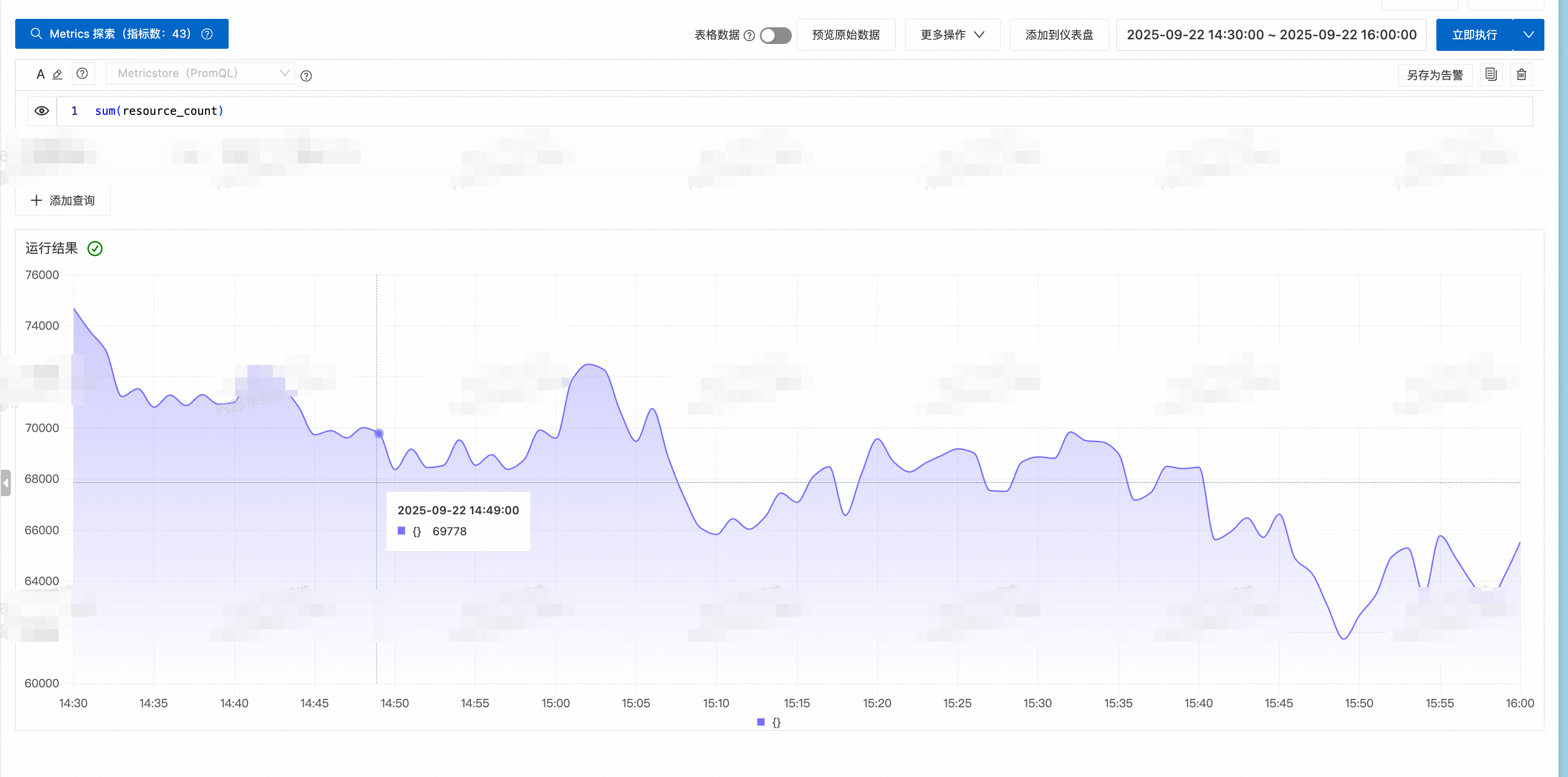Click the help icon in Metrics 探索 button

tap(207, 34)
